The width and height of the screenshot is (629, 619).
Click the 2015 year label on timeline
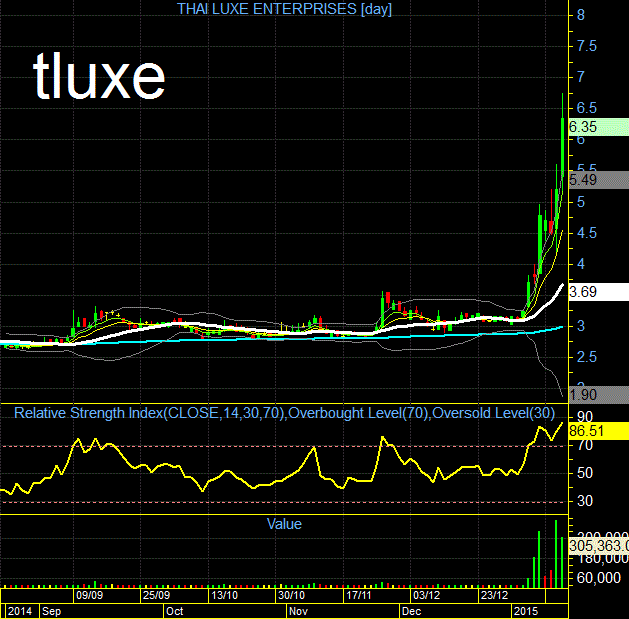pyautogui.click(x=526, y=611)
